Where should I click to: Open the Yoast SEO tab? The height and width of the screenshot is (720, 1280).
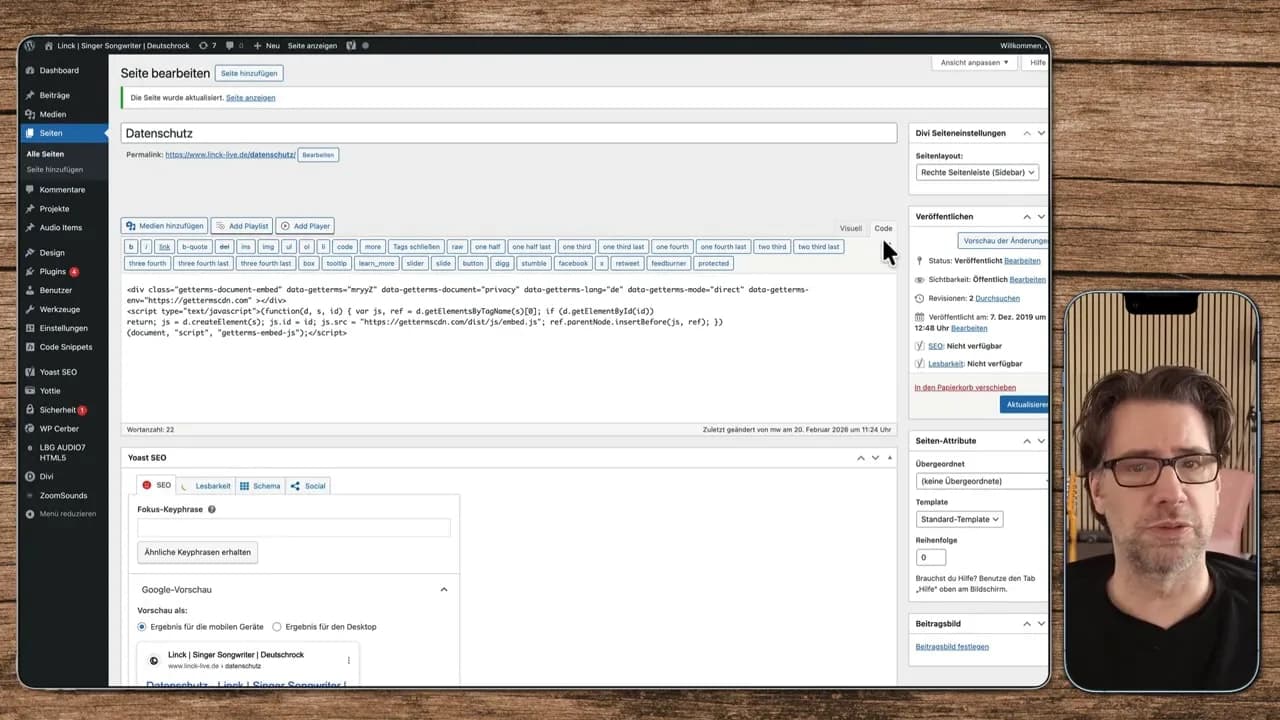tap(157, 485)
